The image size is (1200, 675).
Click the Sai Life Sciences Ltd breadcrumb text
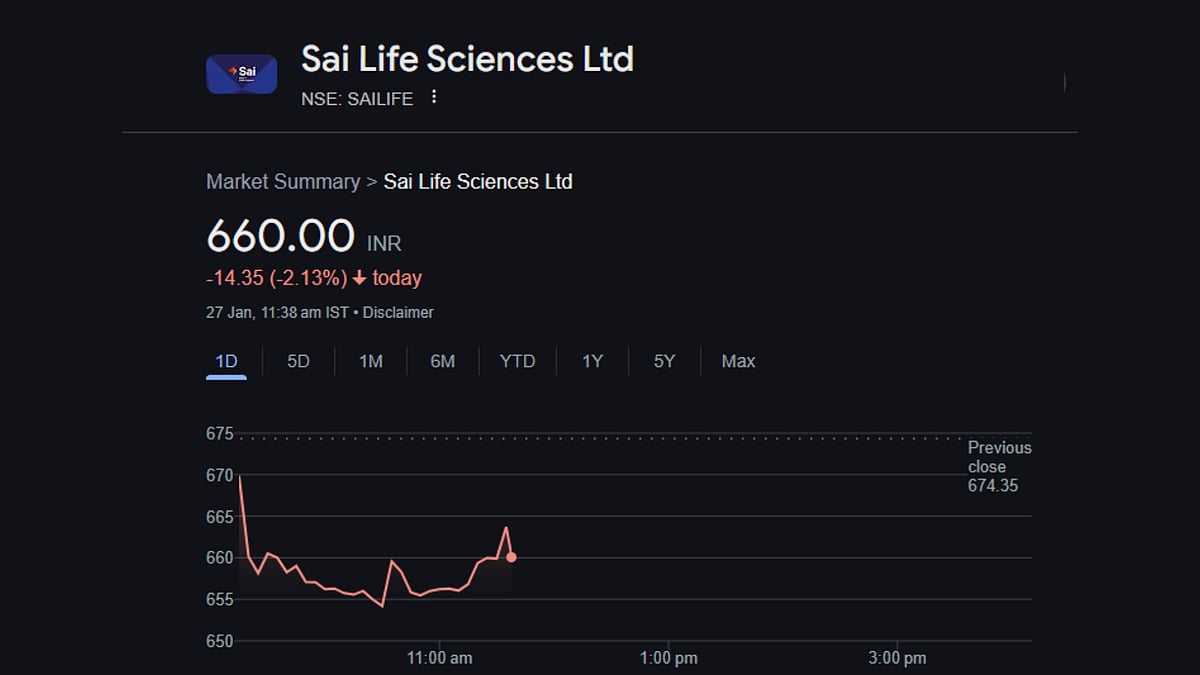[x=478, y=182]
